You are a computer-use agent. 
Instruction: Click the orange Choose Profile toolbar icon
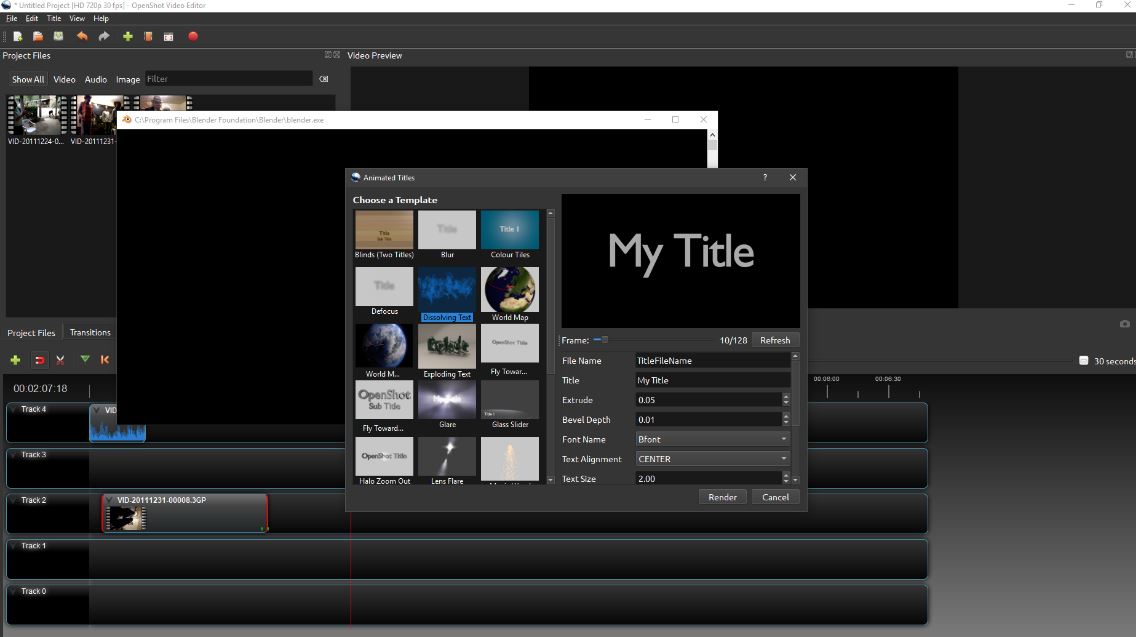(x=148, y=36)
